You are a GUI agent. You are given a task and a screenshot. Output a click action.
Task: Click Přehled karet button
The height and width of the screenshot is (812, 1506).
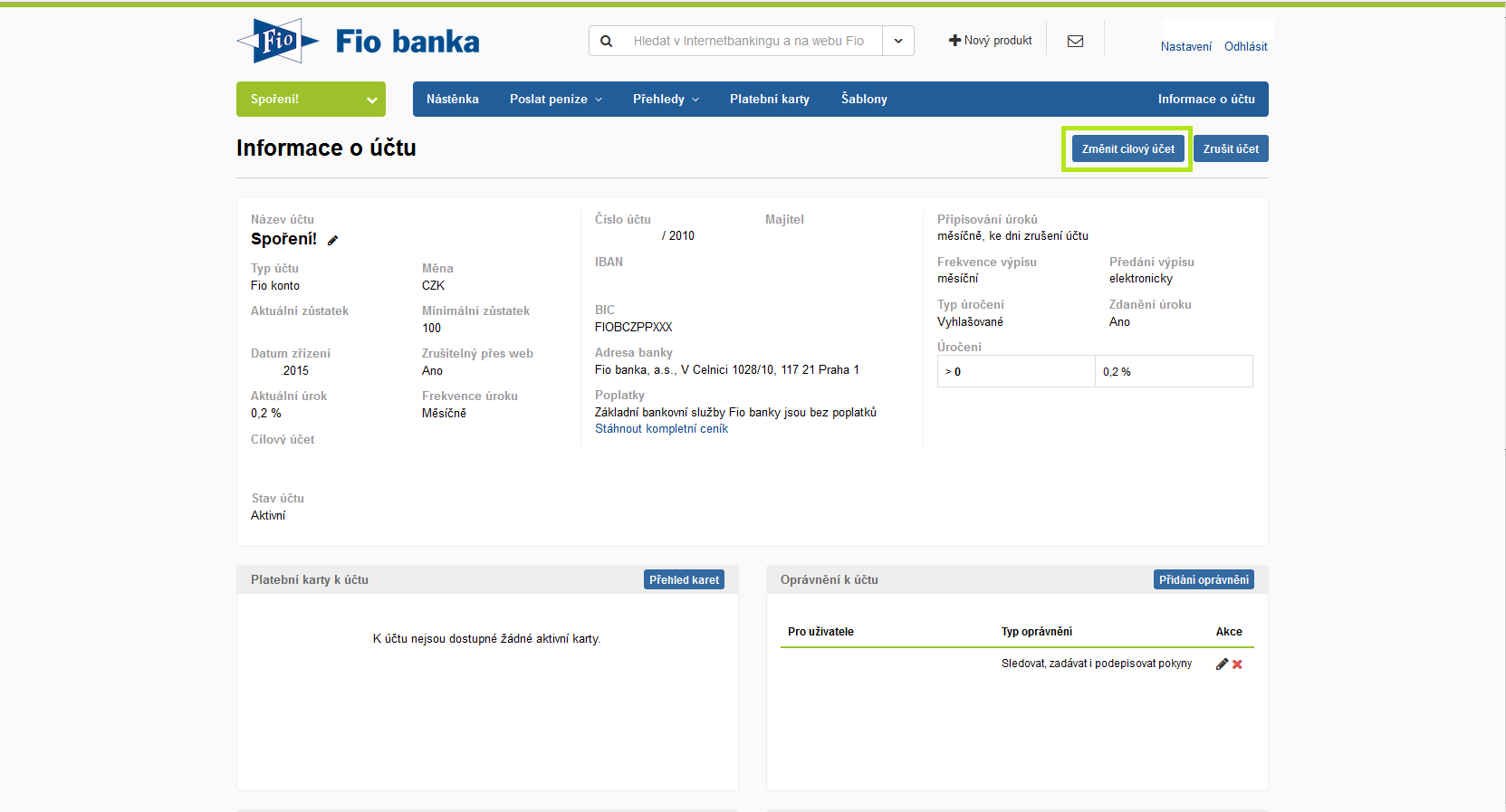pyautogui.click(x=684, y=579)
